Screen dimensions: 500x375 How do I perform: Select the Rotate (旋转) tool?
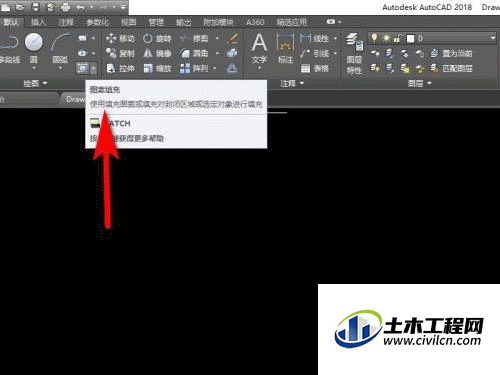pos(157,38)
